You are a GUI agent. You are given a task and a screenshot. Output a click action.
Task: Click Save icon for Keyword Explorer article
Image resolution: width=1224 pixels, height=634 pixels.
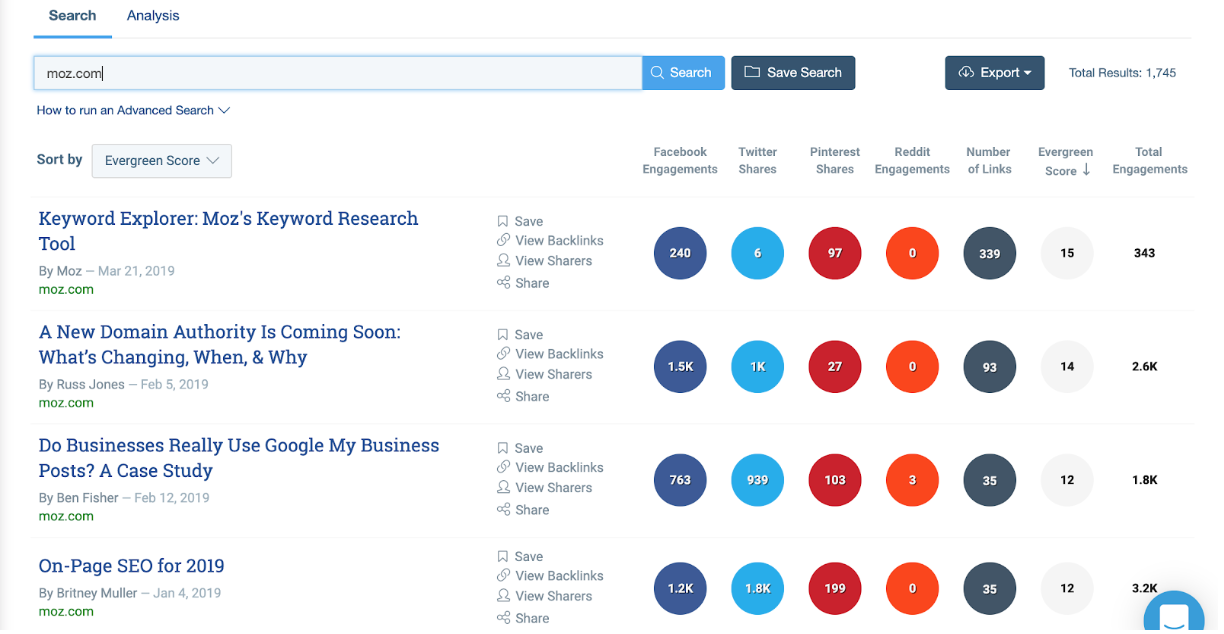(503, 221)
